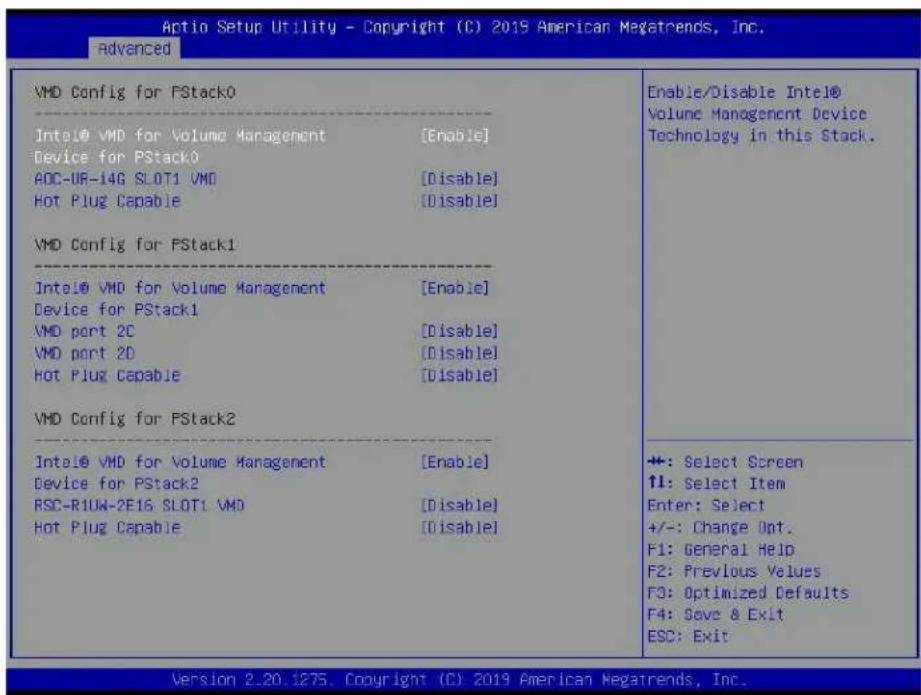Screen dimensions: 921x695
Task: Select the VMD port 2C option
Action: 84,331
